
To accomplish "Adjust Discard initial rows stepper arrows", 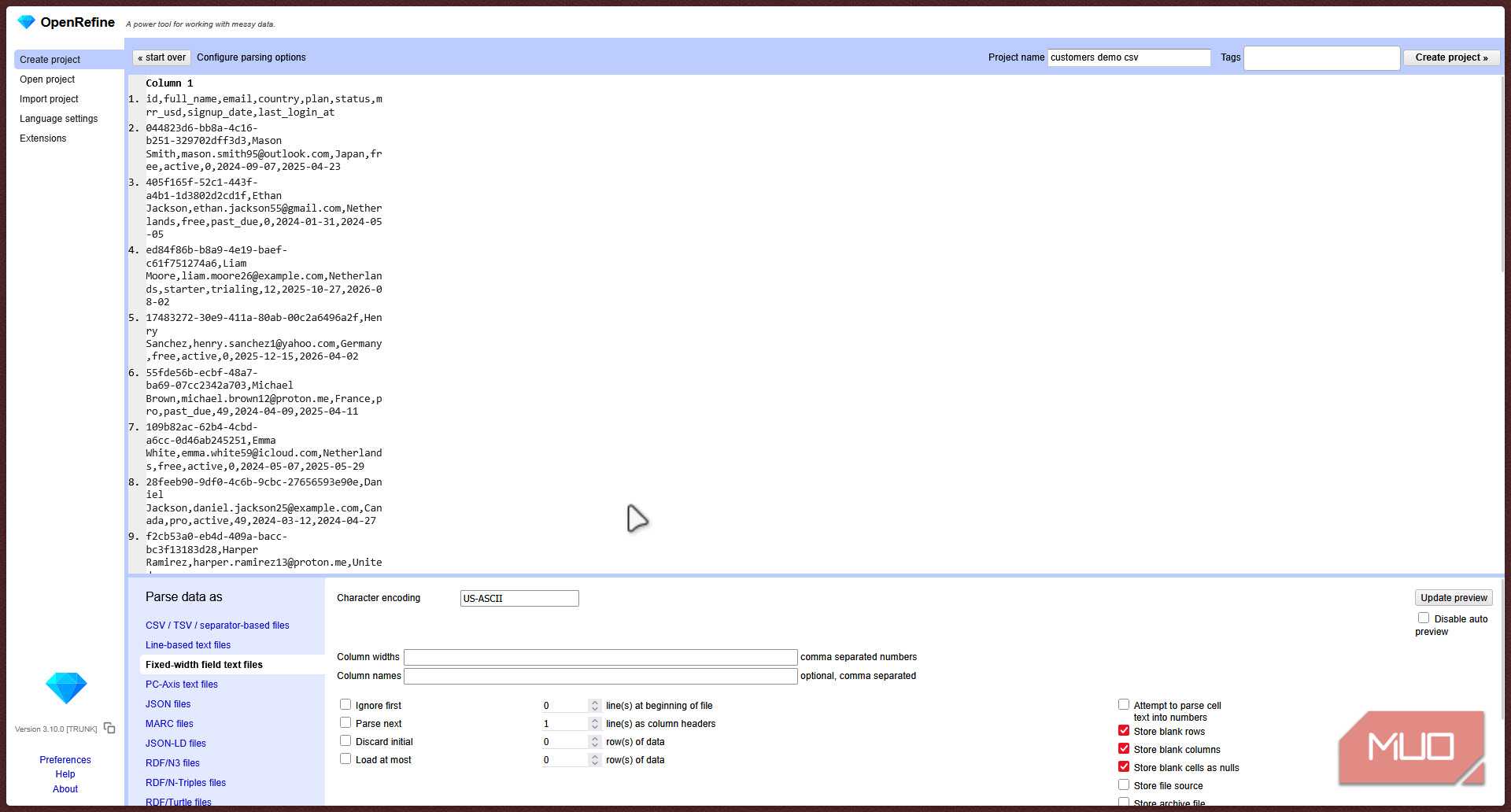I will [x=595, y=742].
